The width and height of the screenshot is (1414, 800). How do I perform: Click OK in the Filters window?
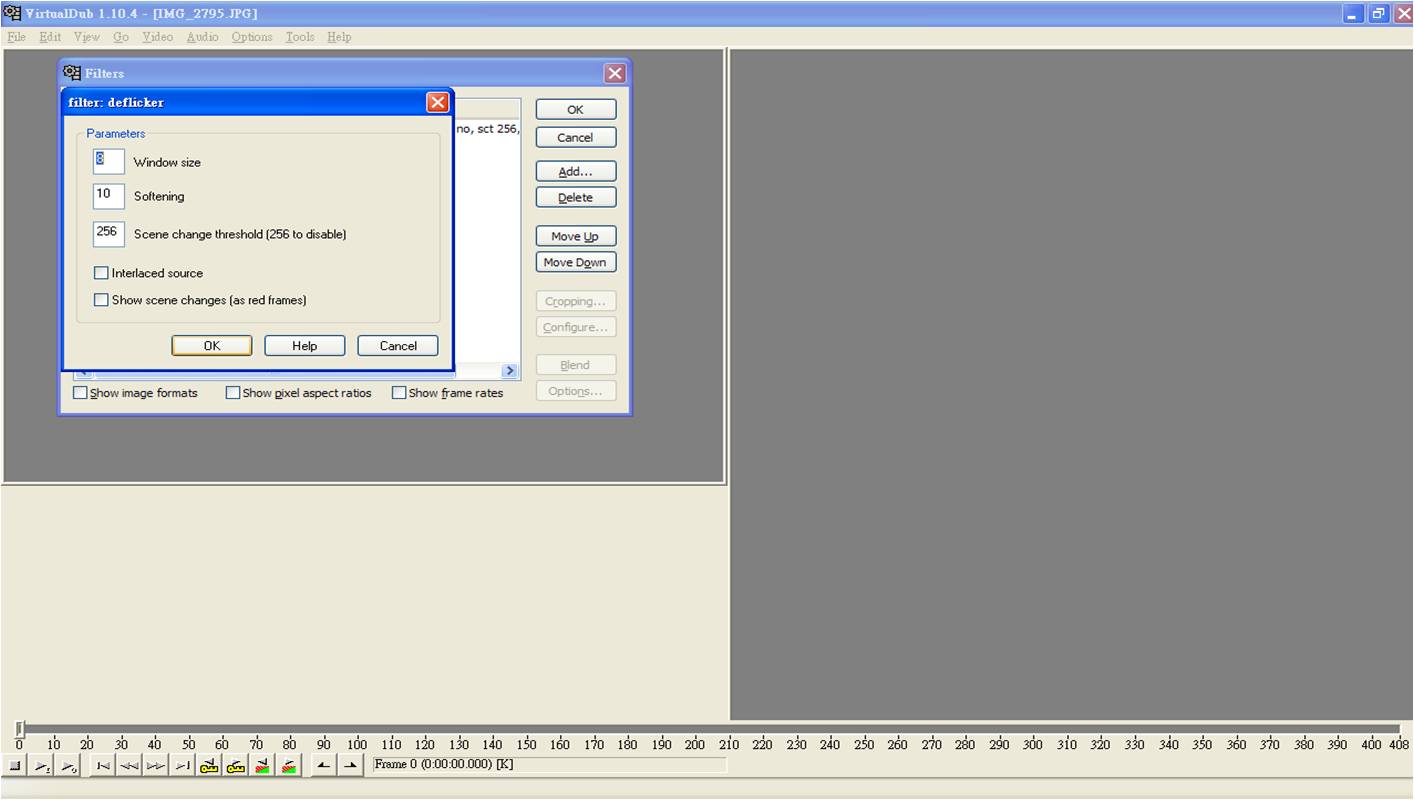576,110
